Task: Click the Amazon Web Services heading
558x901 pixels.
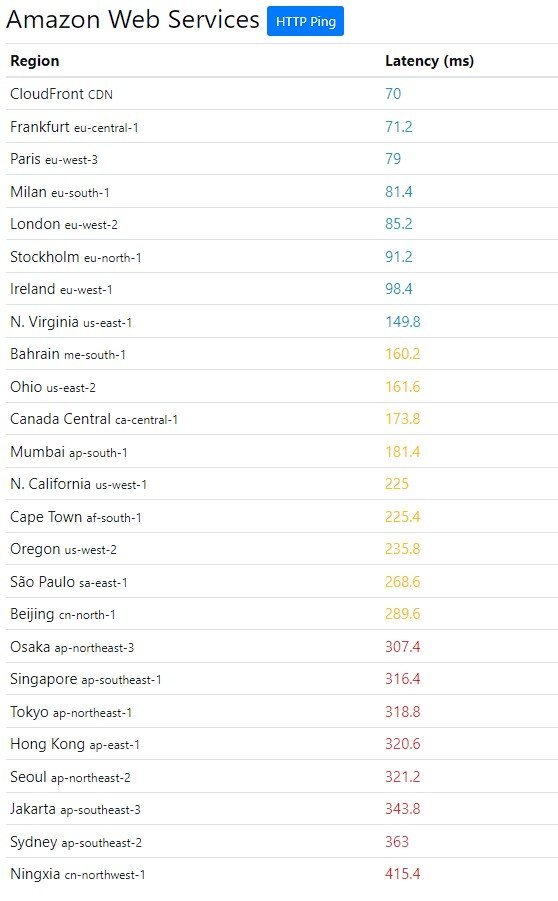Action: coord(133,20)
